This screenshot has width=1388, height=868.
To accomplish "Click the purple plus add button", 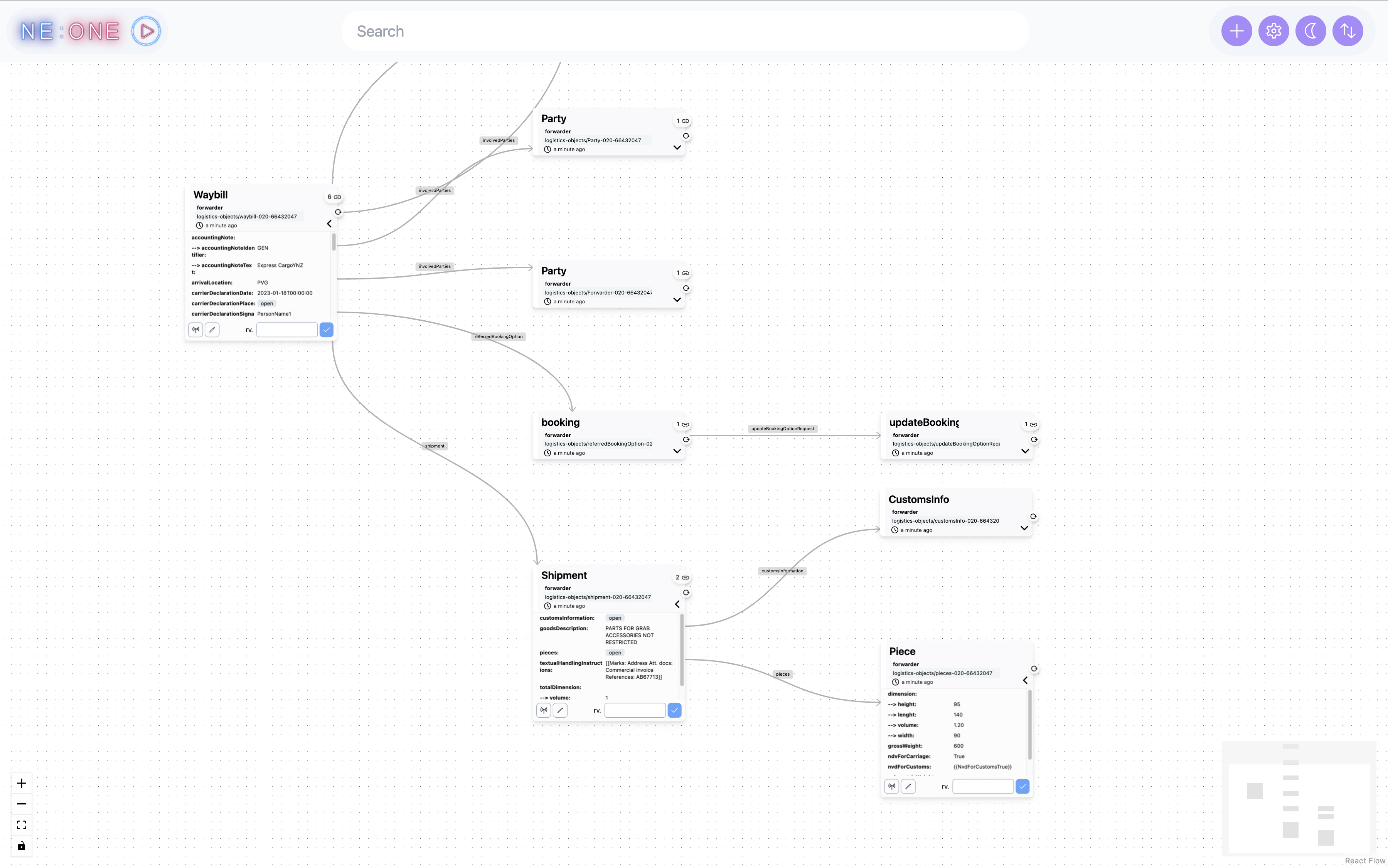I will (x=1236, y=31).
